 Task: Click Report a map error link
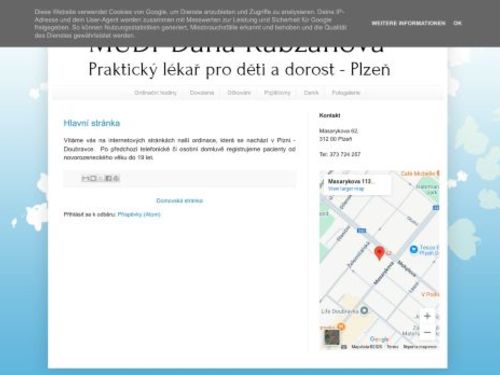420,347
